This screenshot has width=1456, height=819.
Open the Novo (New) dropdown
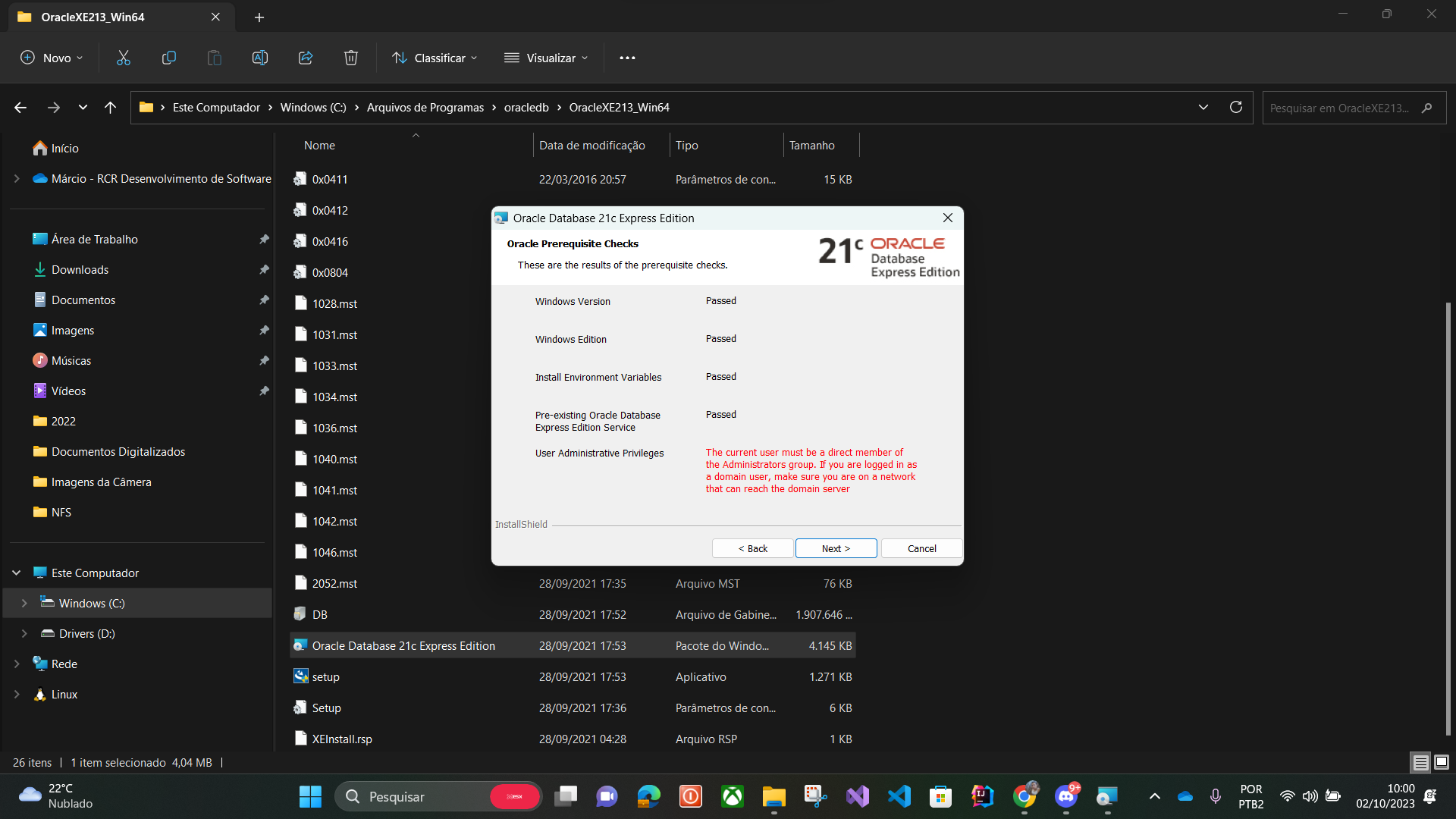(x=52, y=58)
